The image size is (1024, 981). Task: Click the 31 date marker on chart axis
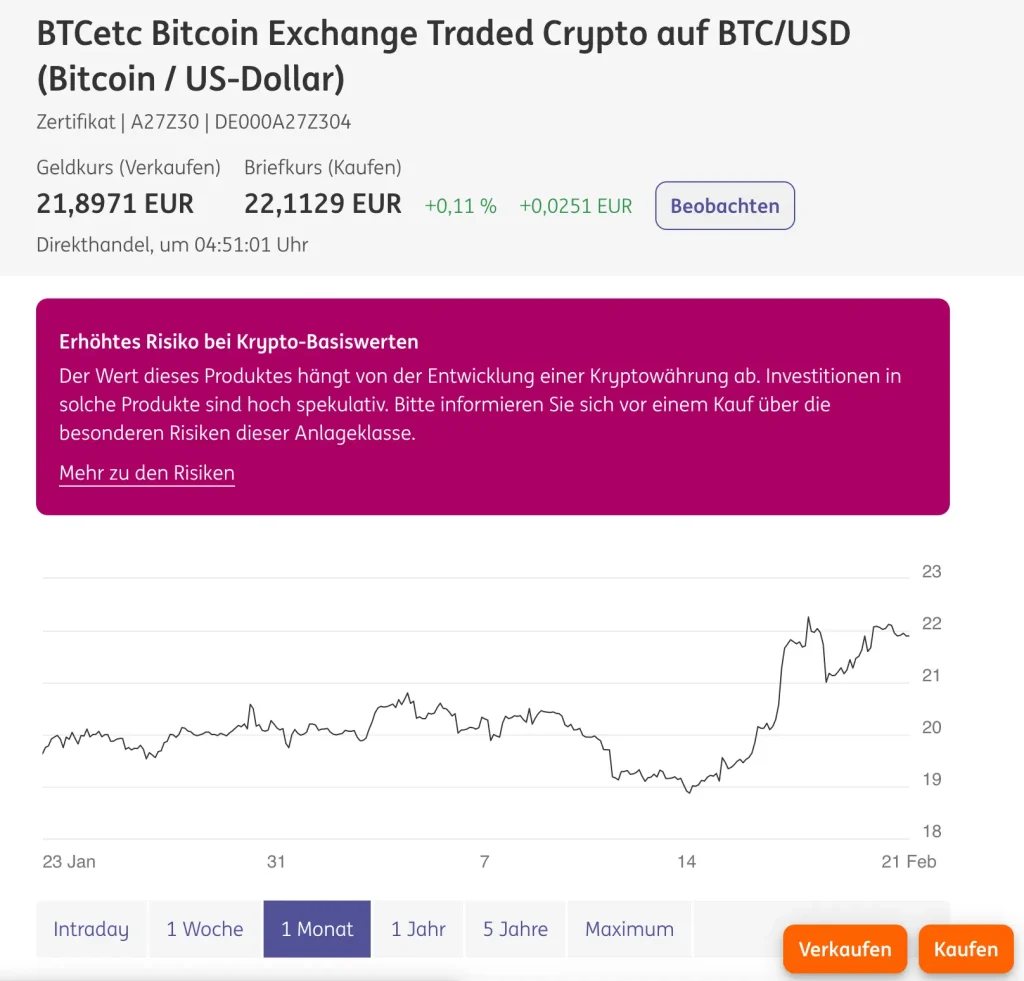click(276, 861)
